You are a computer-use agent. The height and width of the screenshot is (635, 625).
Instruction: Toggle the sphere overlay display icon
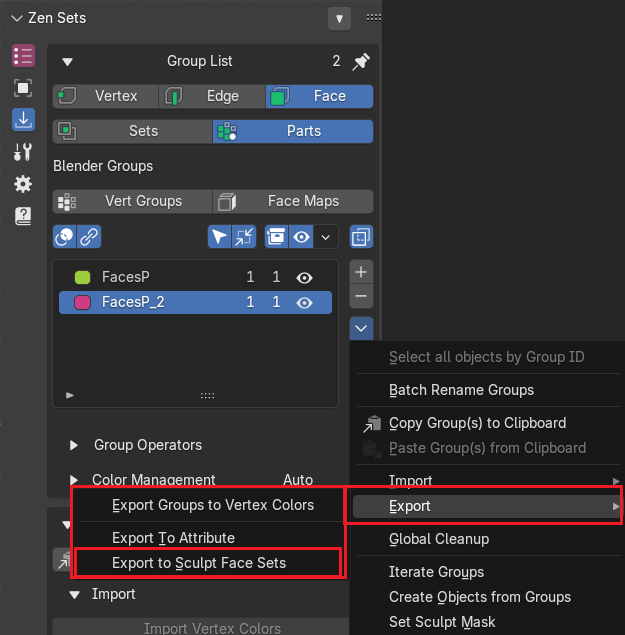[65, 237]
